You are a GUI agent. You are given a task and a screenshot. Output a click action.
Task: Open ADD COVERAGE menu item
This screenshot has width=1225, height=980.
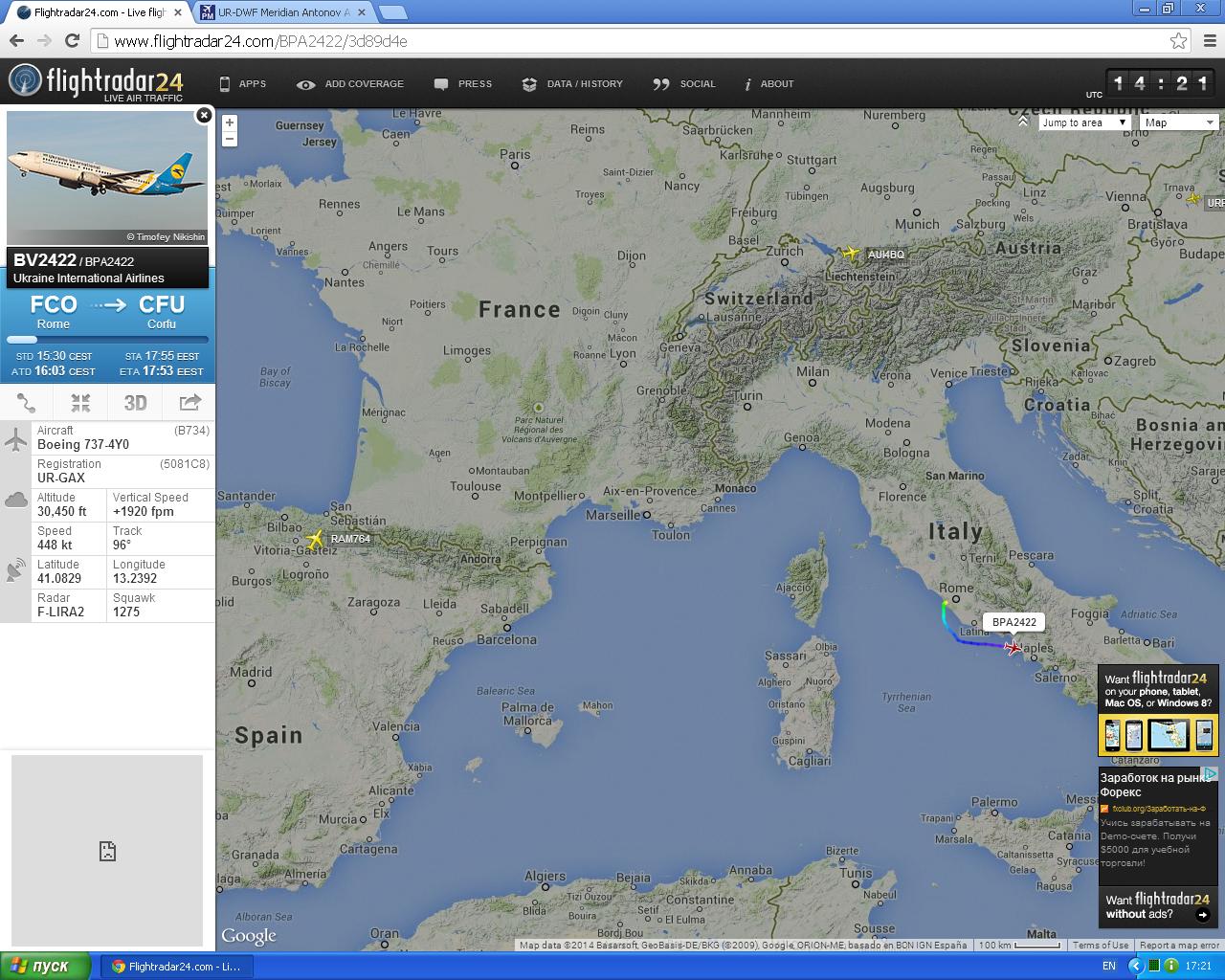click(350, 84)
